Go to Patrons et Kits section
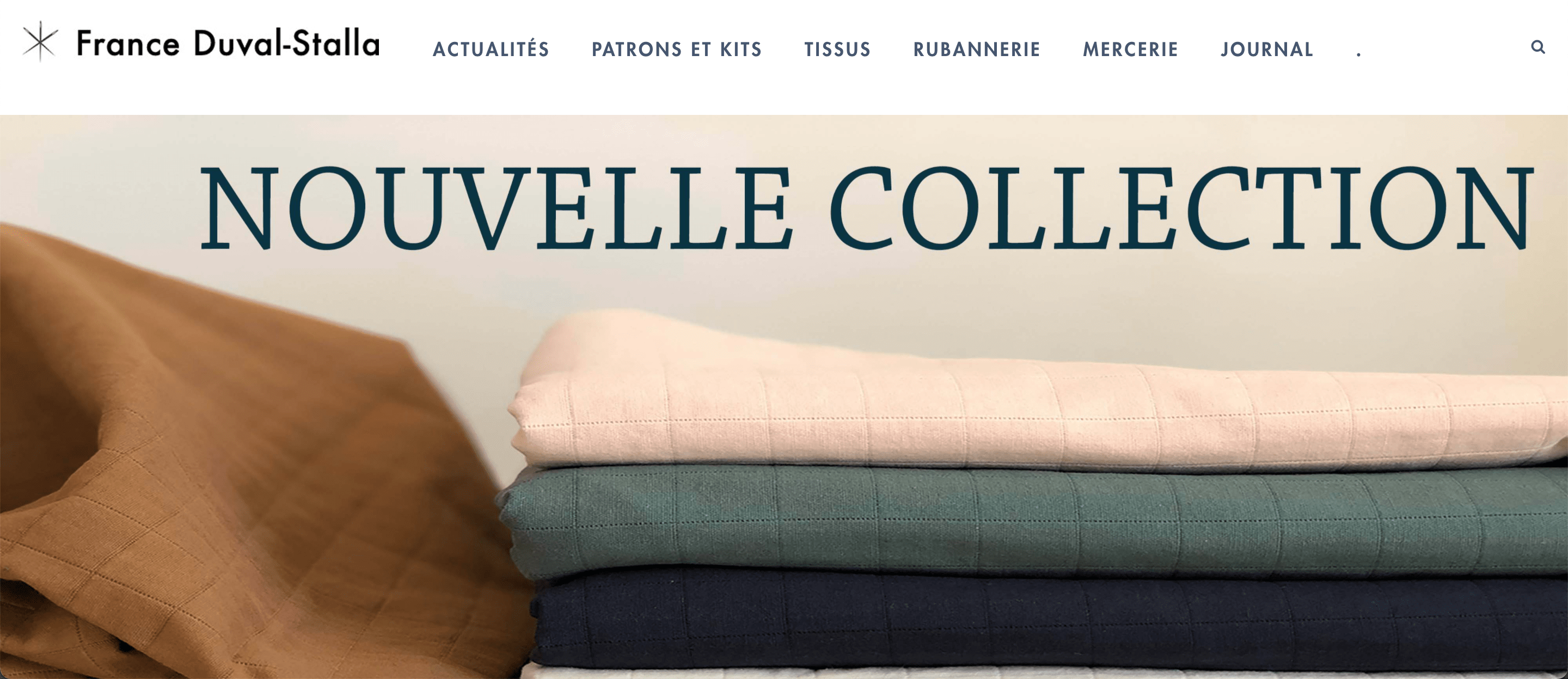This screenshot has width=1568, height=679. point(677,50)
